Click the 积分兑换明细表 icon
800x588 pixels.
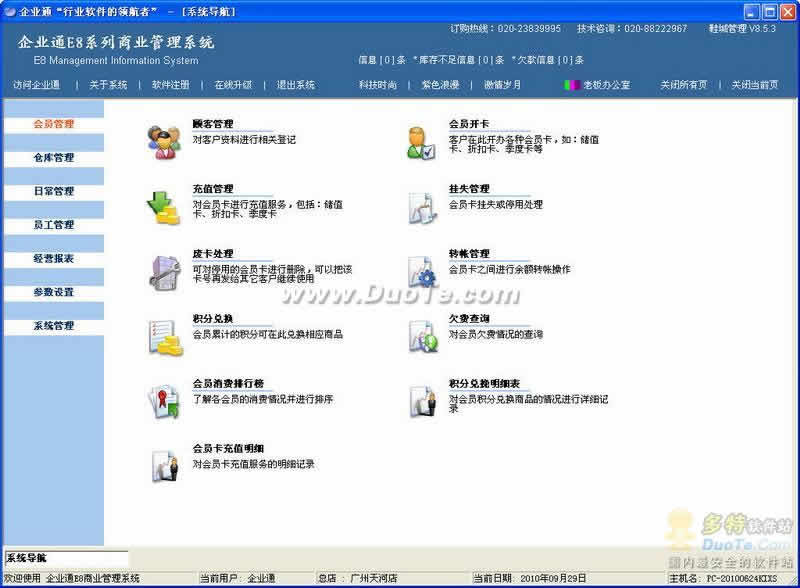coord(423,401)
